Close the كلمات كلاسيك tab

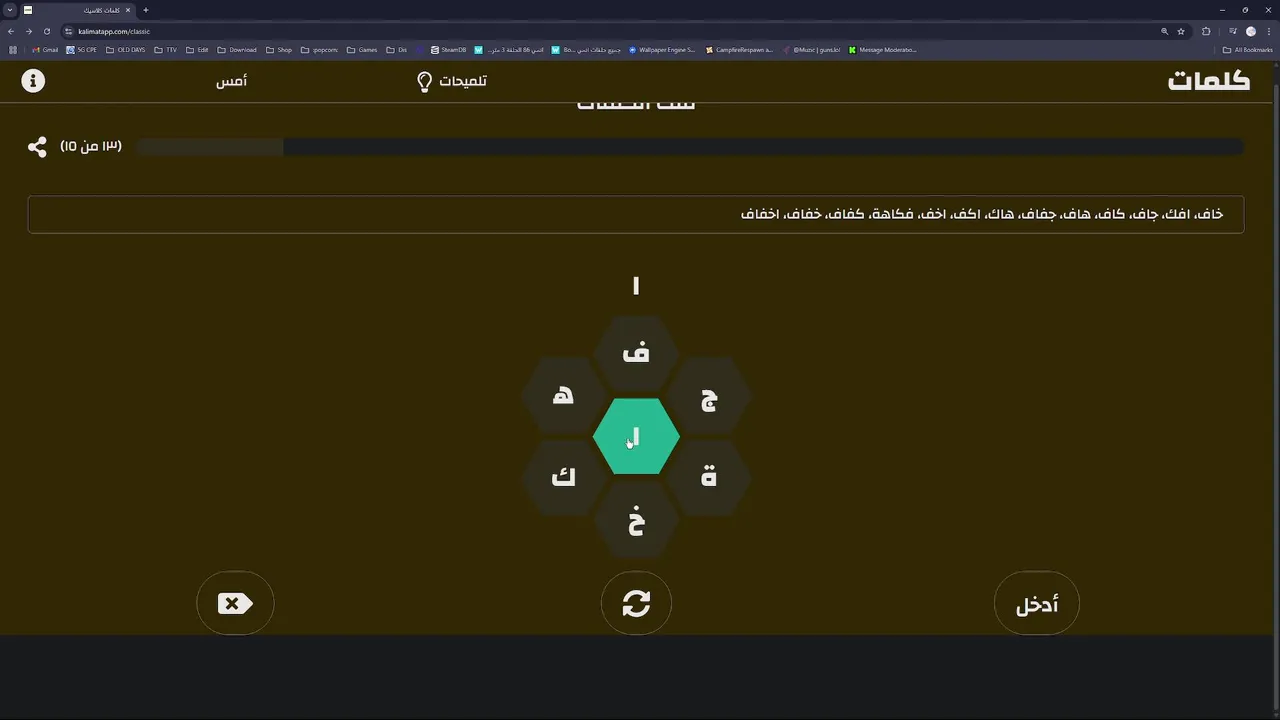pyautogui.click(x=127, y=10)
